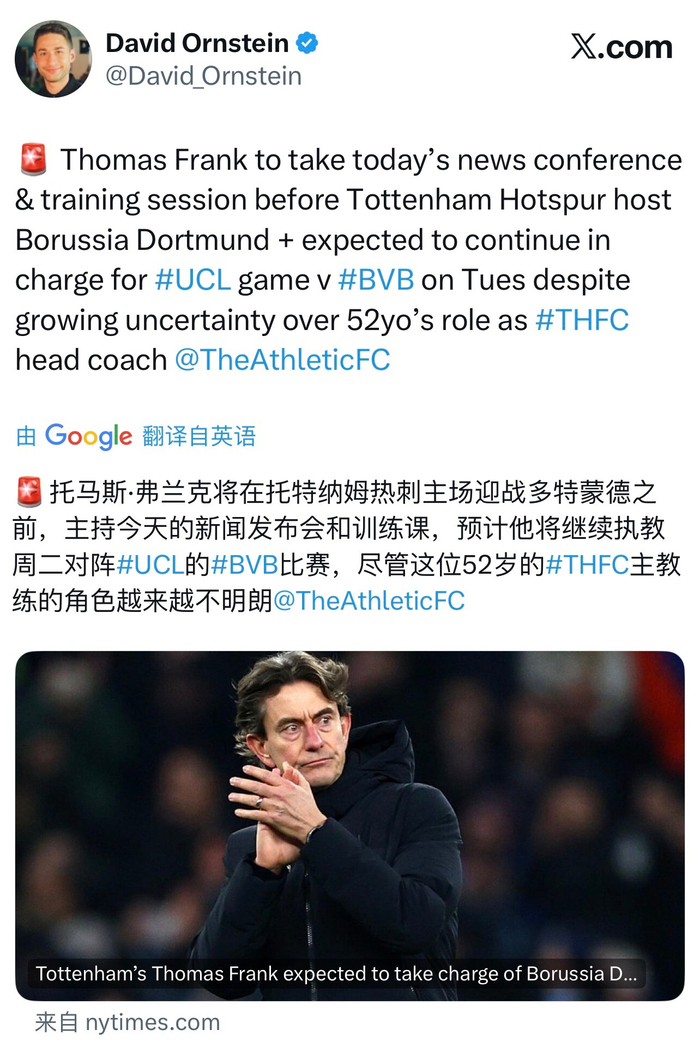Open the Thomas Frank article preview image
Viewport: 700px width, 1052px height.
(350, 826)
